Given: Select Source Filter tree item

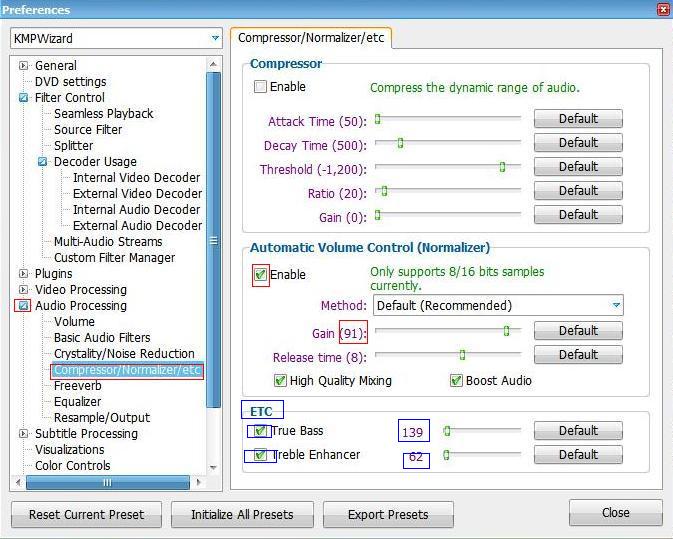Looking at the screenshot, I should [88, 130].
